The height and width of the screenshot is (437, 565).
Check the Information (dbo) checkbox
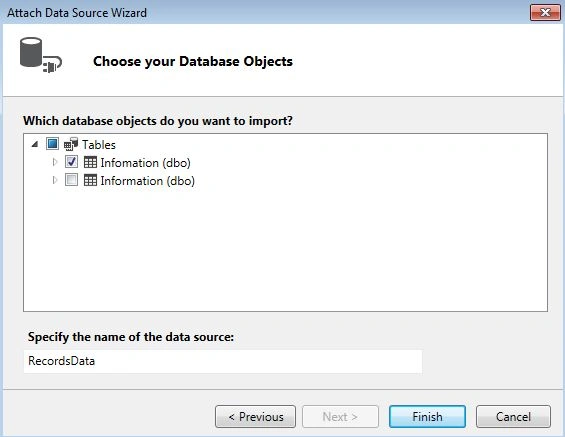[71, 180]
